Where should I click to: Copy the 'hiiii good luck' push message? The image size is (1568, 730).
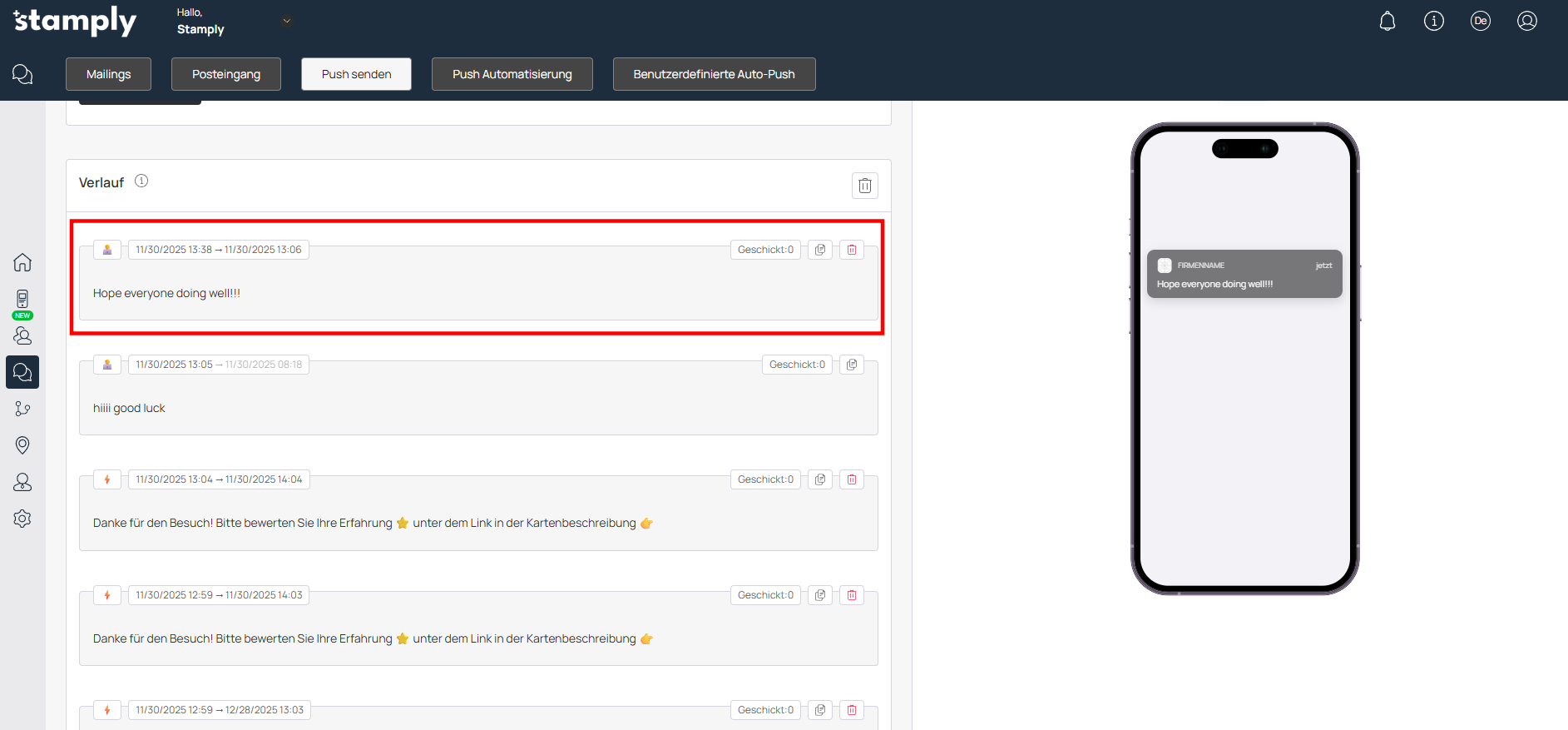coord(852,365)
